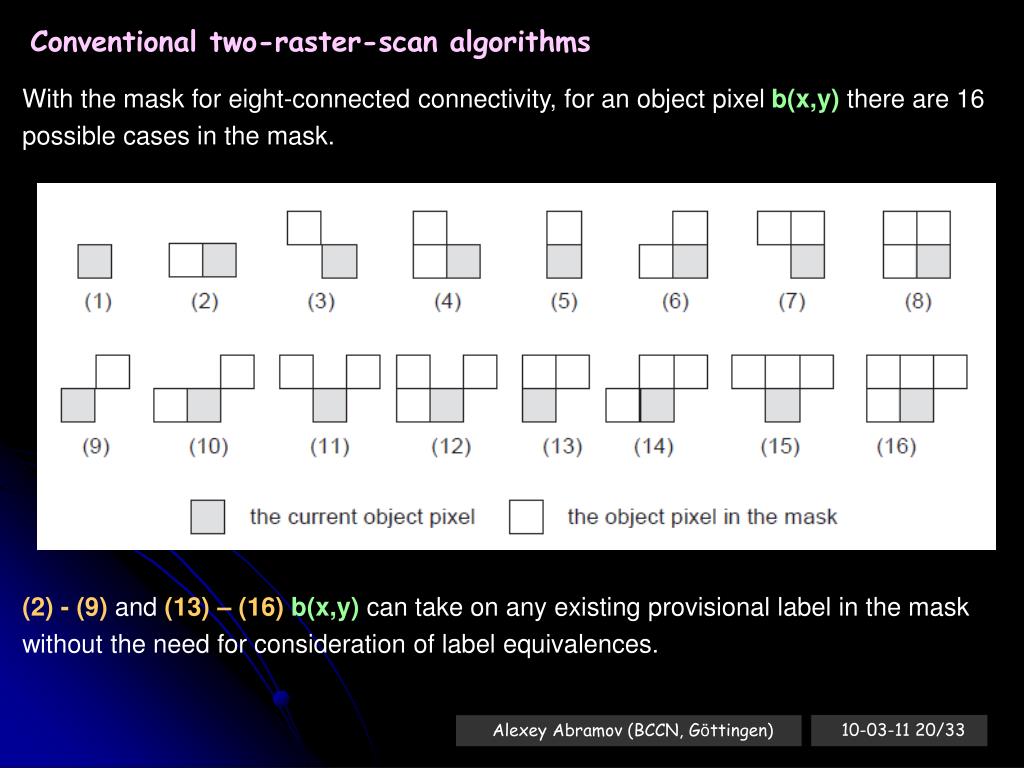The height and width of the screenshot is (768, 1024).
Task: Click the mask case diagram labeled (10)
Action: point(204,389)
